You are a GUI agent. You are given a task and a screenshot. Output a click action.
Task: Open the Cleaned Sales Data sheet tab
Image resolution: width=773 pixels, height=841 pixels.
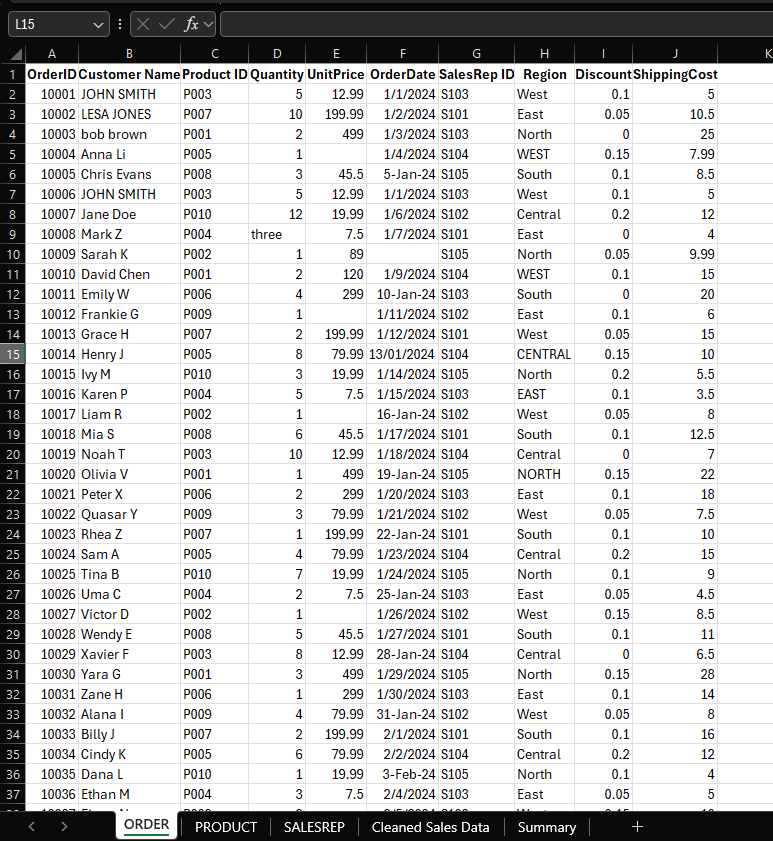(x=430, y=827)
